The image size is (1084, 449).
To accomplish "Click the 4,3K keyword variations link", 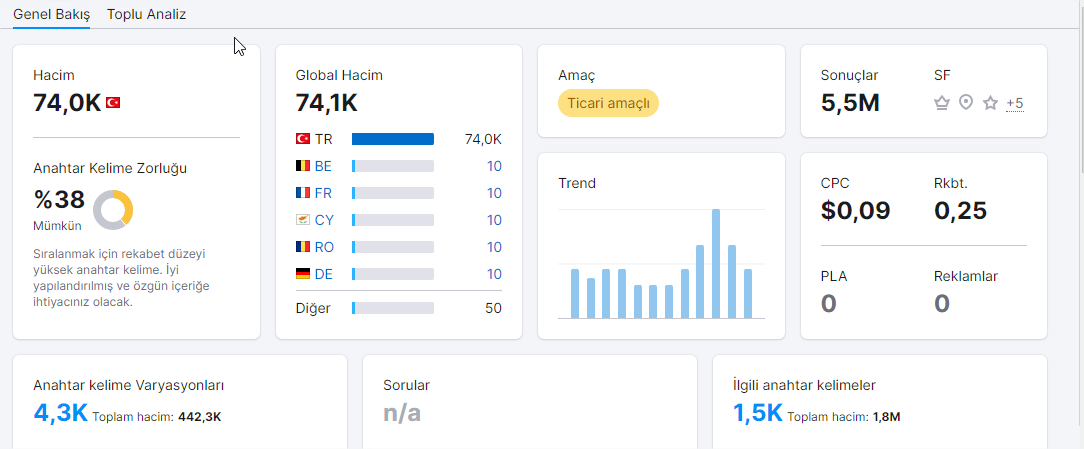I will pos(60,413).
